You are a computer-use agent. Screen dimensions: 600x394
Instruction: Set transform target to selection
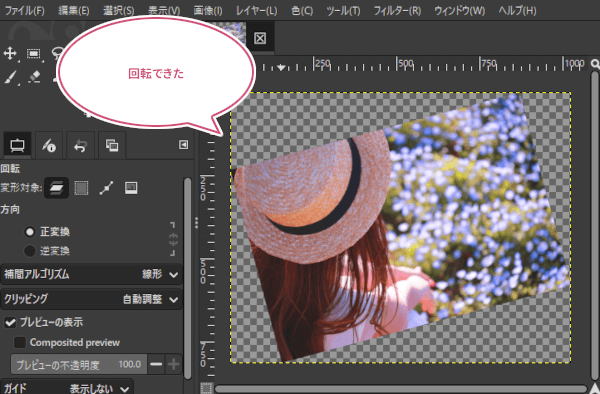(81, 188)
